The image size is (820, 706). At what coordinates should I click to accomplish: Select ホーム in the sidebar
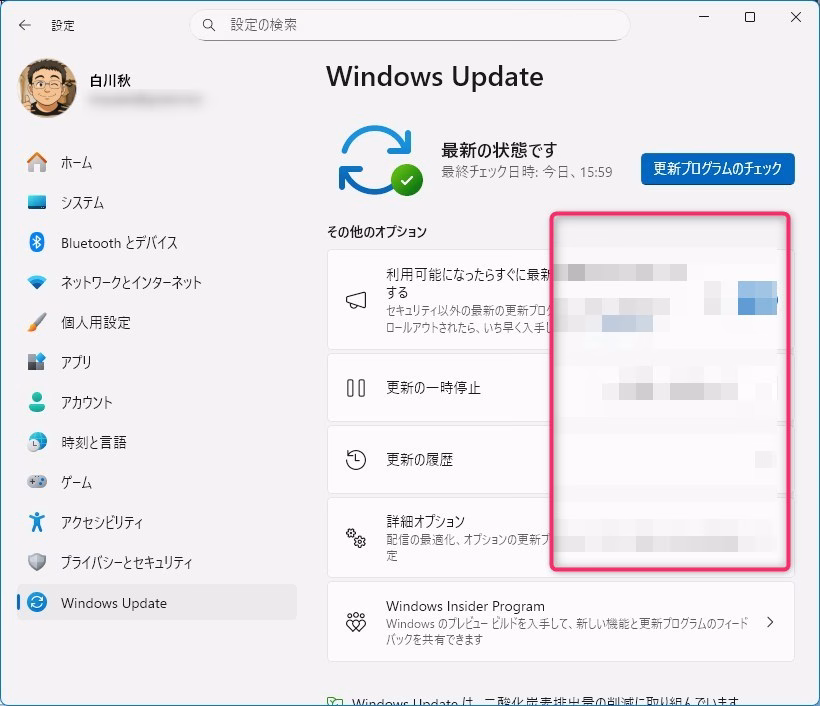[157, 163]
